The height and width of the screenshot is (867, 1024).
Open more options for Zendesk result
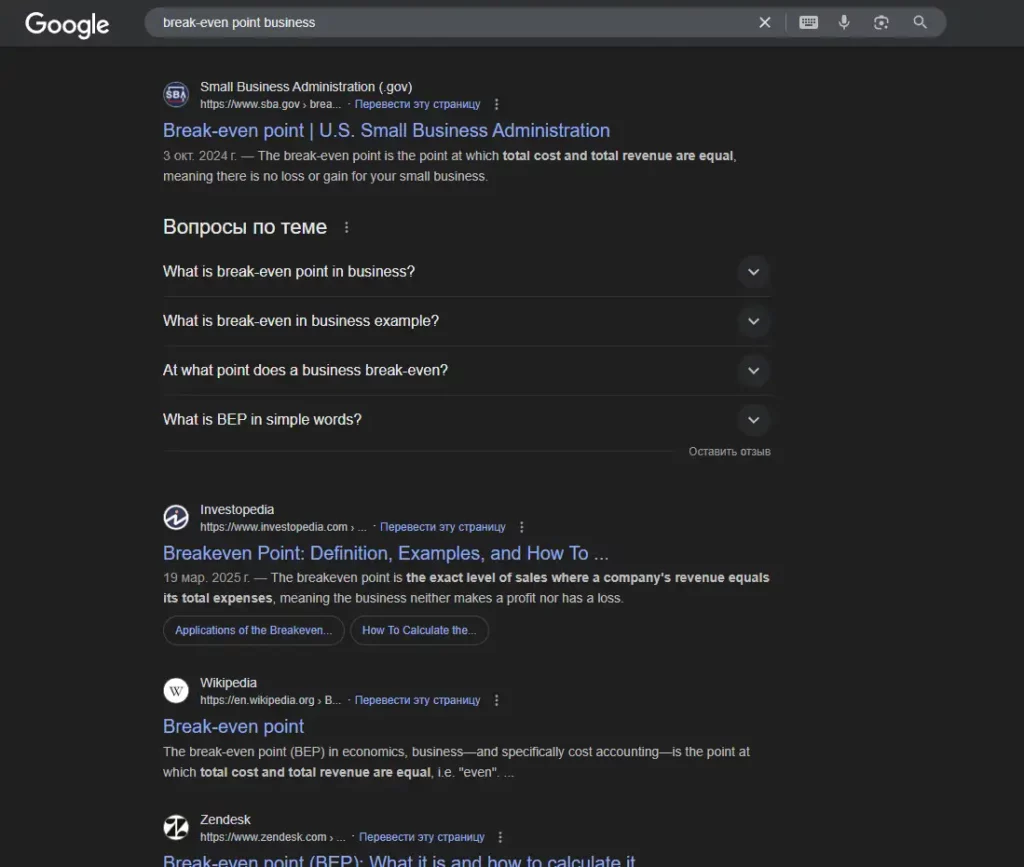500,837
